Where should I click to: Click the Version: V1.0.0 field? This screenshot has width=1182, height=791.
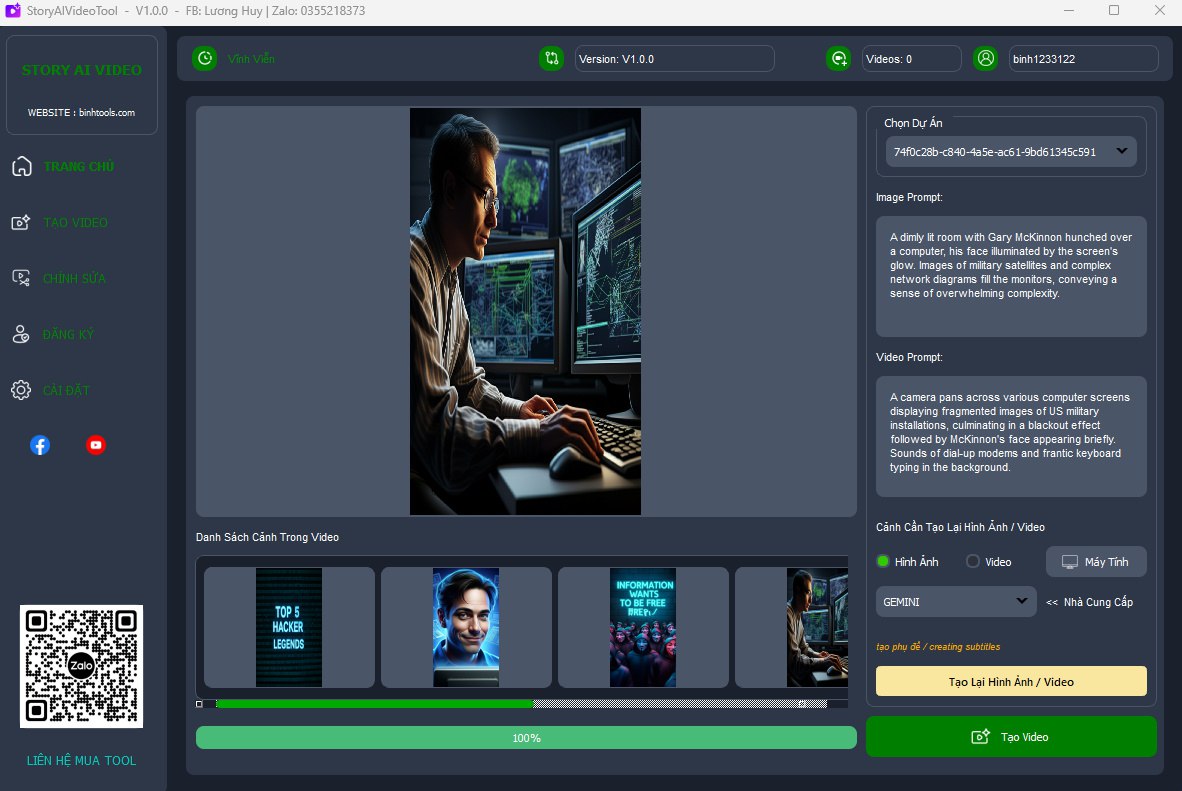675,59
